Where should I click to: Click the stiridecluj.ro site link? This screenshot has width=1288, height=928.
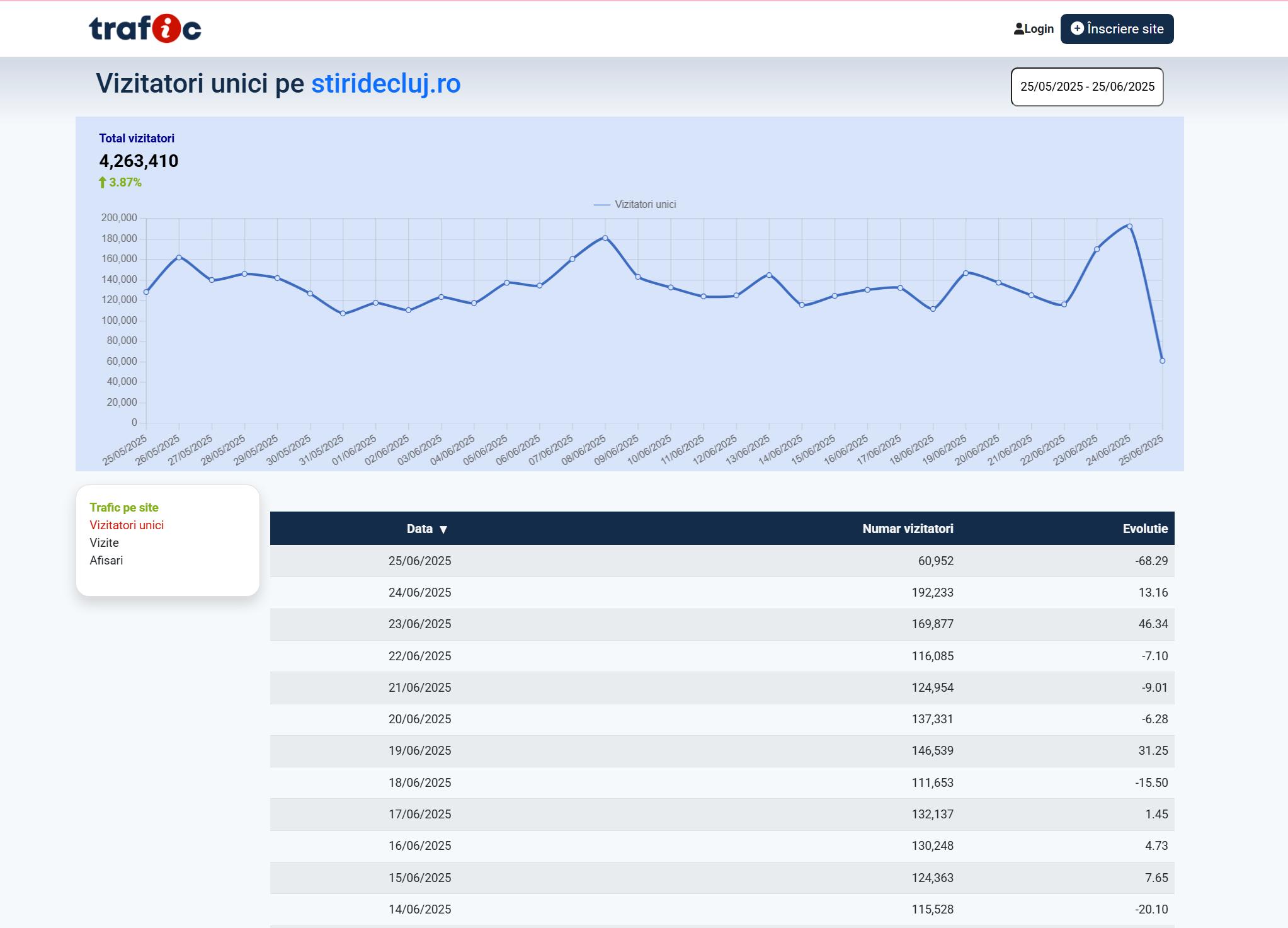[x=385, y=84]
